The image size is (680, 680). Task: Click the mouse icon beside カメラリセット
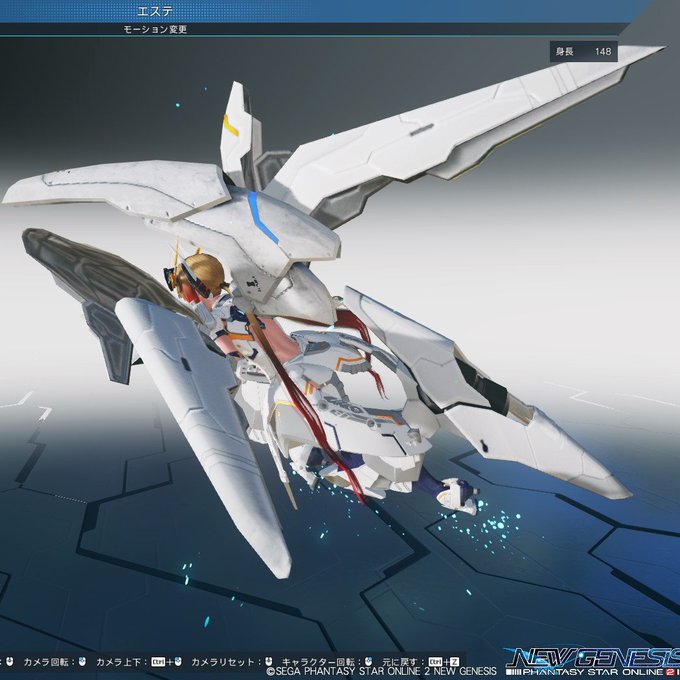[269, 662]
